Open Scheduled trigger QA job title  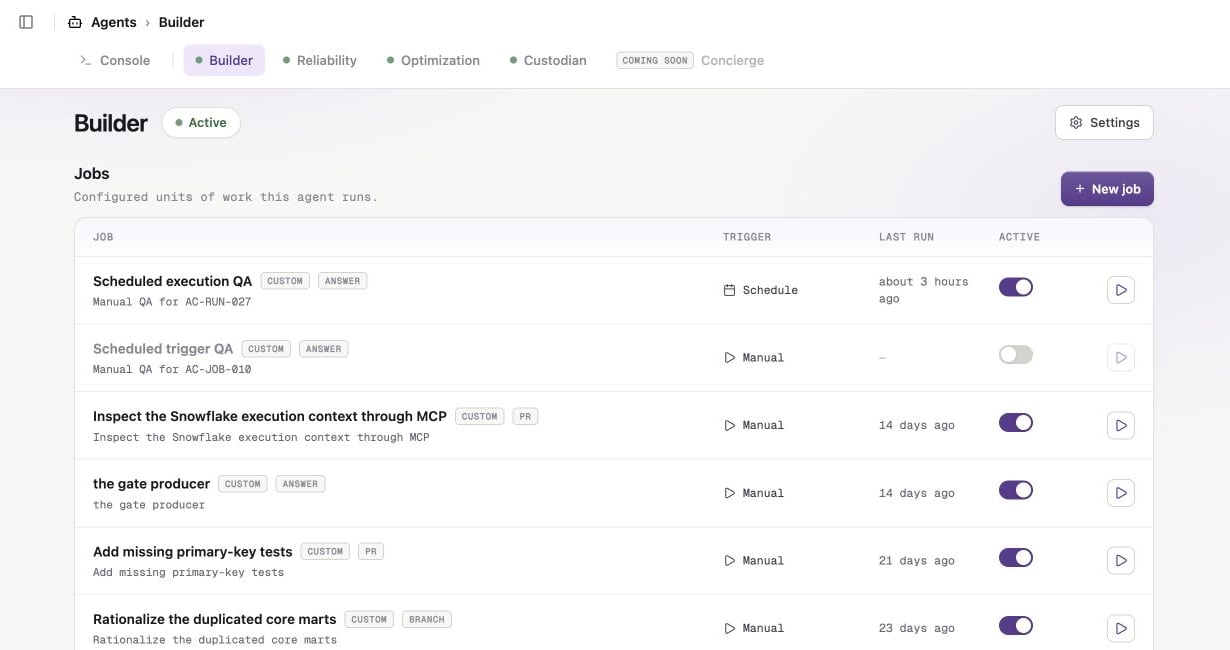[163, 349]
